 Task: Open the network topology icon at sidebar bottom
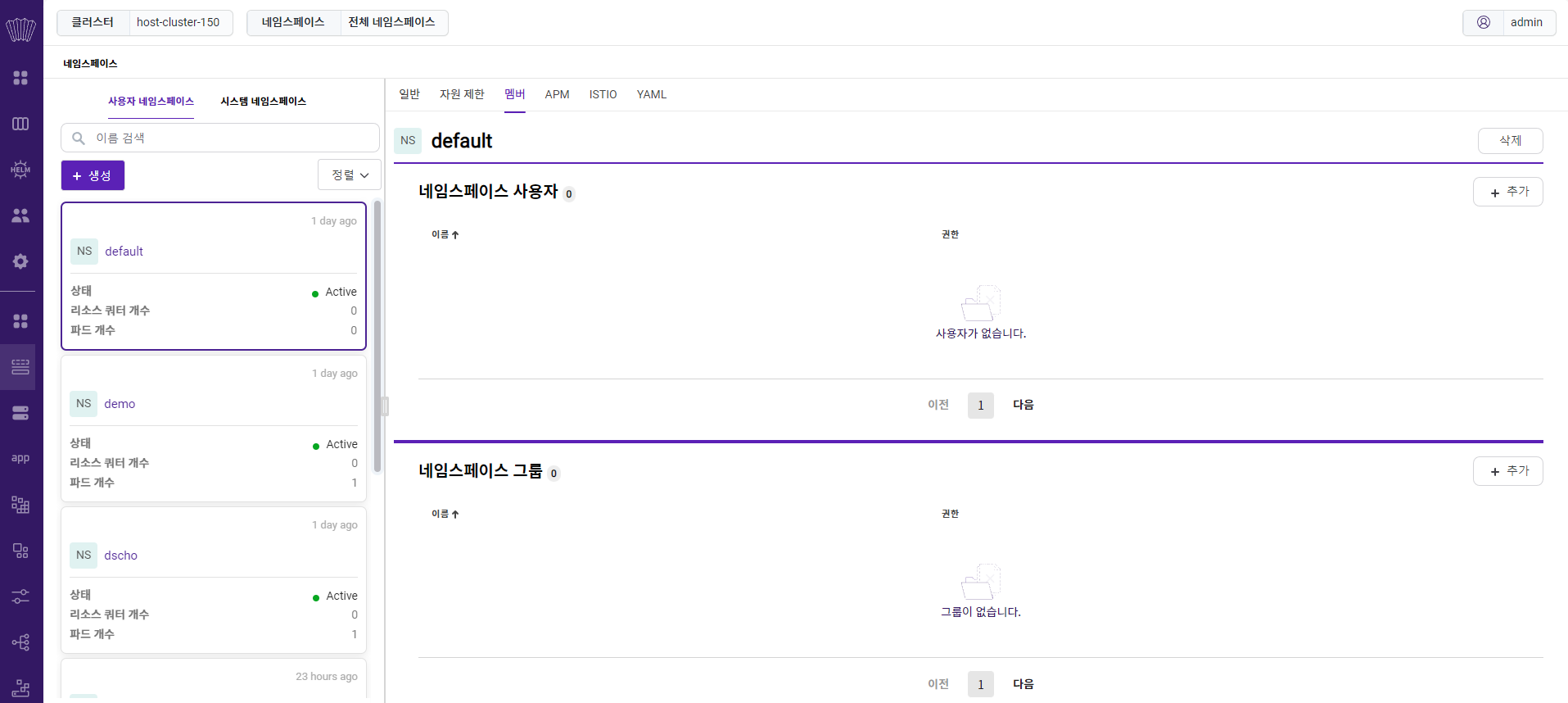click(x=20, y=687)
